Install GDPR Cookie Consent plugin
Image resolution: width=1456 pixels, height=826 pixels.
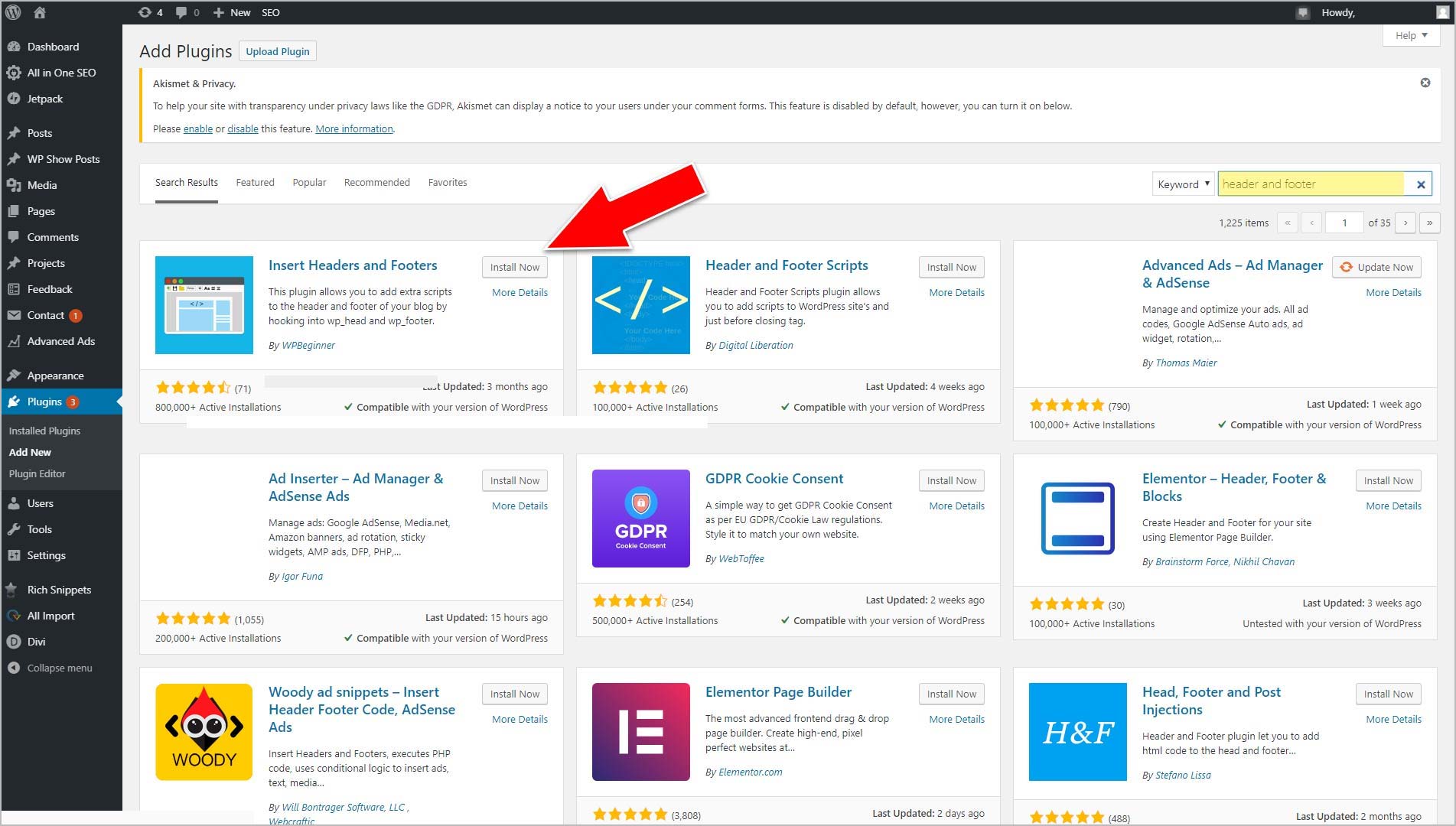click(x=952, y=480)
